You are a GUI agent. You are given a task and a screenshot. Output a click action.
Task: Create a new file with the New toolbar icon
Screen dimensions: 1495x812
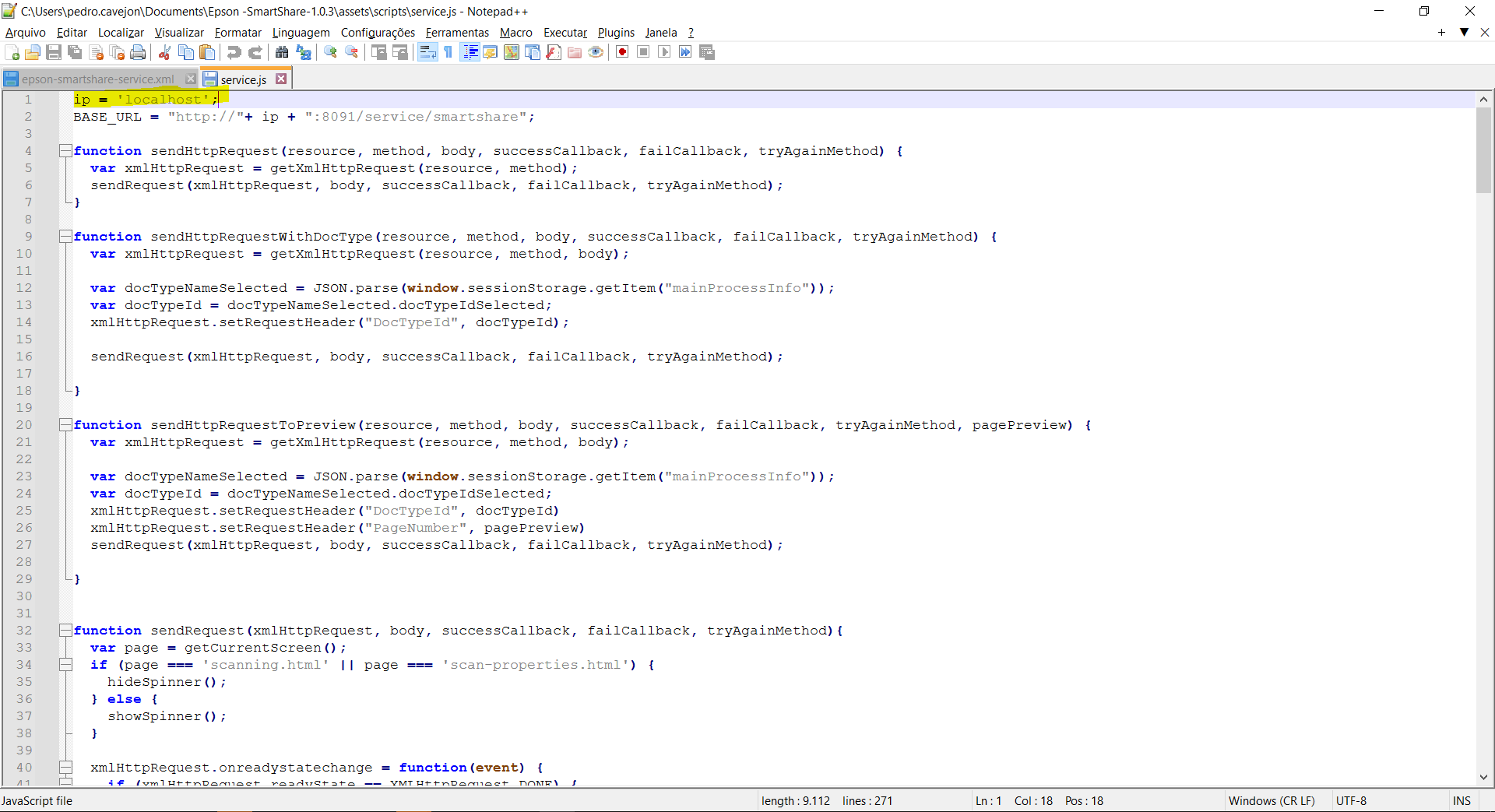12,52
